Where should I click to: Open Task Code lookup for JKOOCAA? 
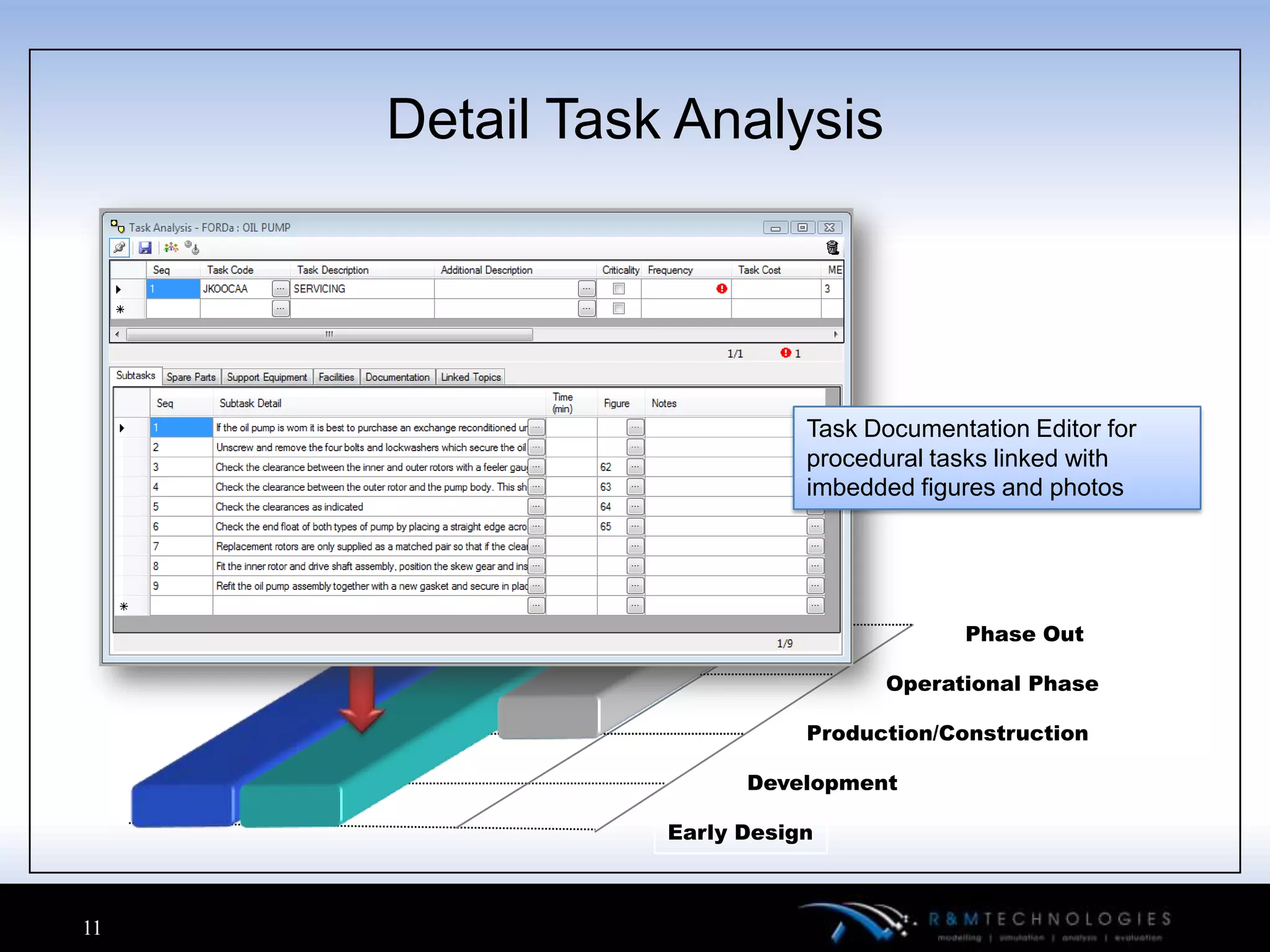281,289
